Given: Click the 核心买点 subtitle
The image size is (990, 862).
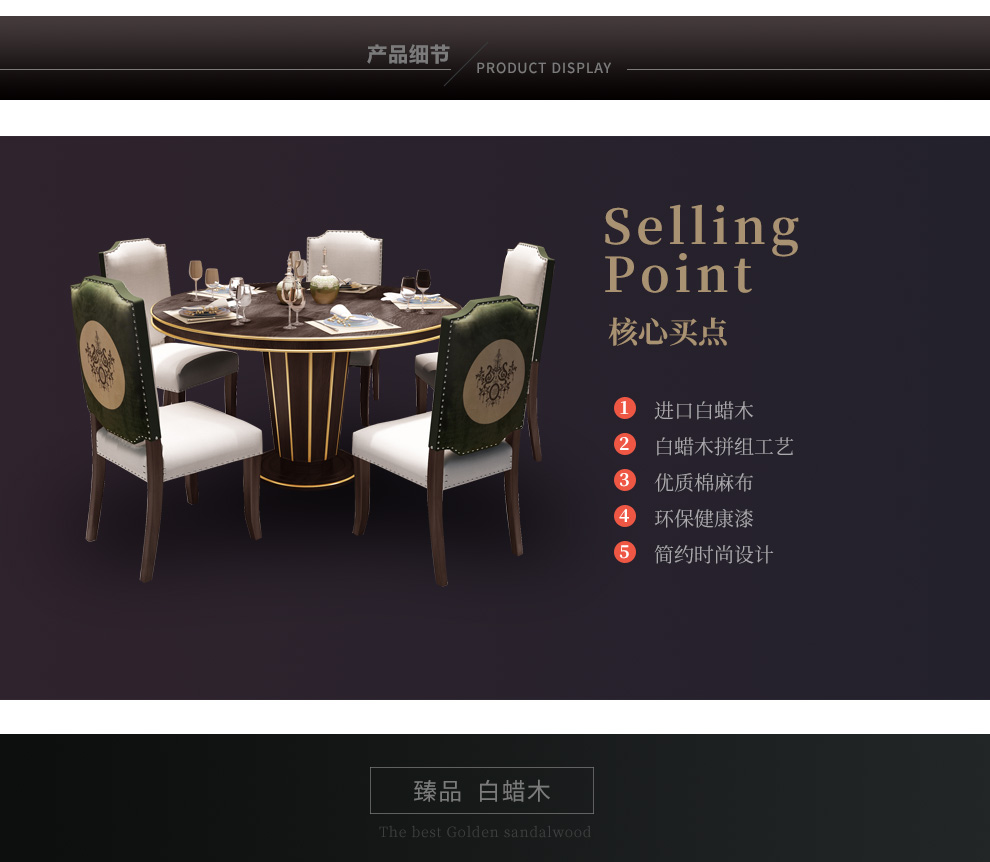Looking at the screenshot, I should [x=667, y=332].
